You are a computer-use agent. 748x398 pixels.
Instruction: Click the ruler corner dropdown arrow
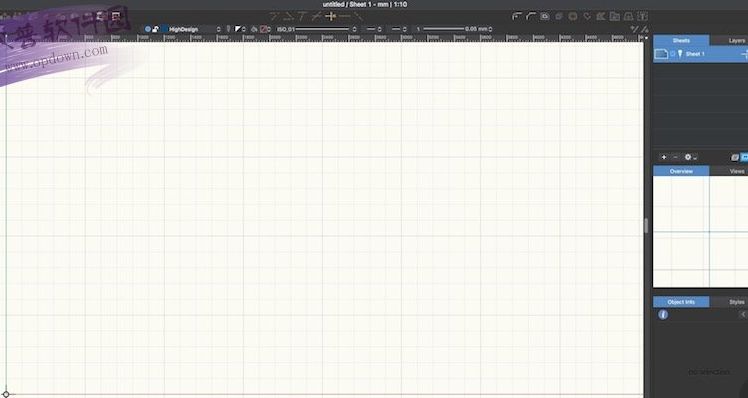point(646,38)
